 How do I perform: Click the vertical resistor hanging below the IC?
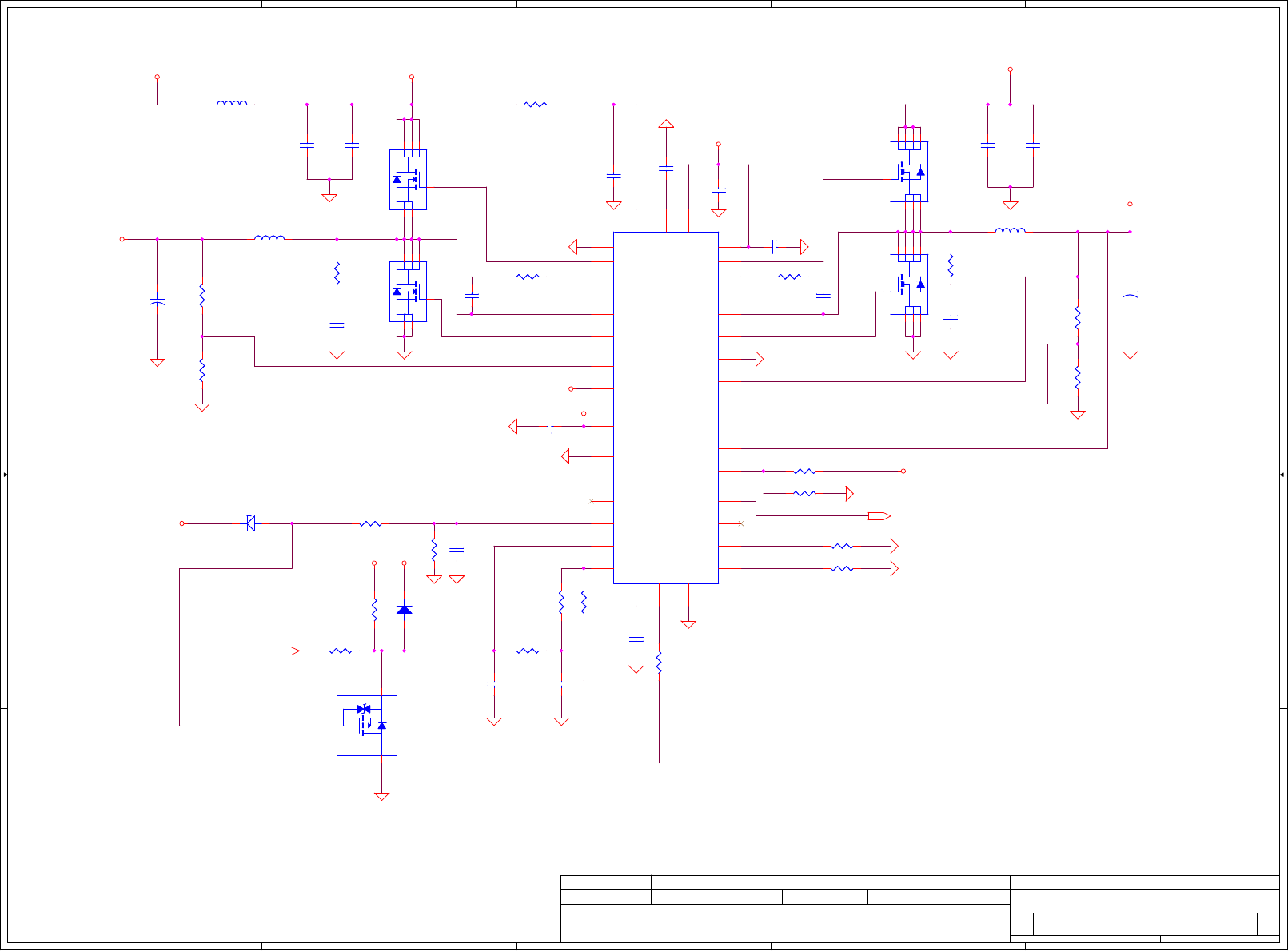coord(659,662)
